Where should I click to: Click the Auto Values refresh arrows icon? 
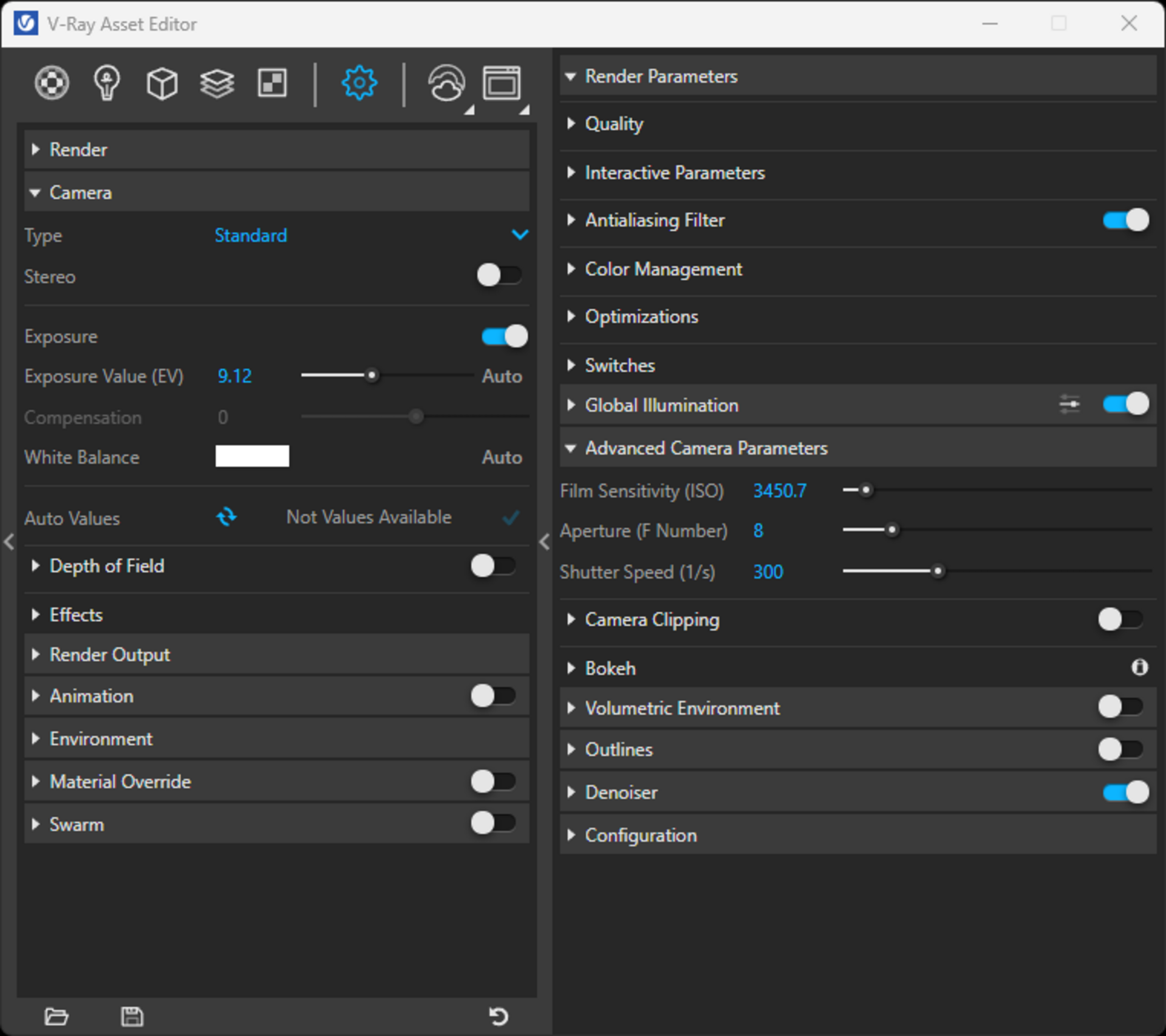227,517
